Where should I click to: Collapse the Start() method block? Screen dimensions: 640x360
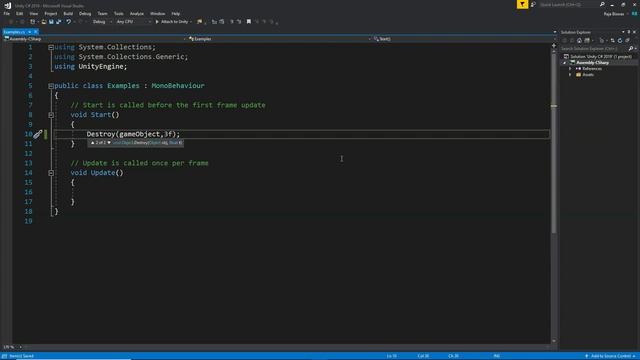pyautogui.click(x=51, y=115)
